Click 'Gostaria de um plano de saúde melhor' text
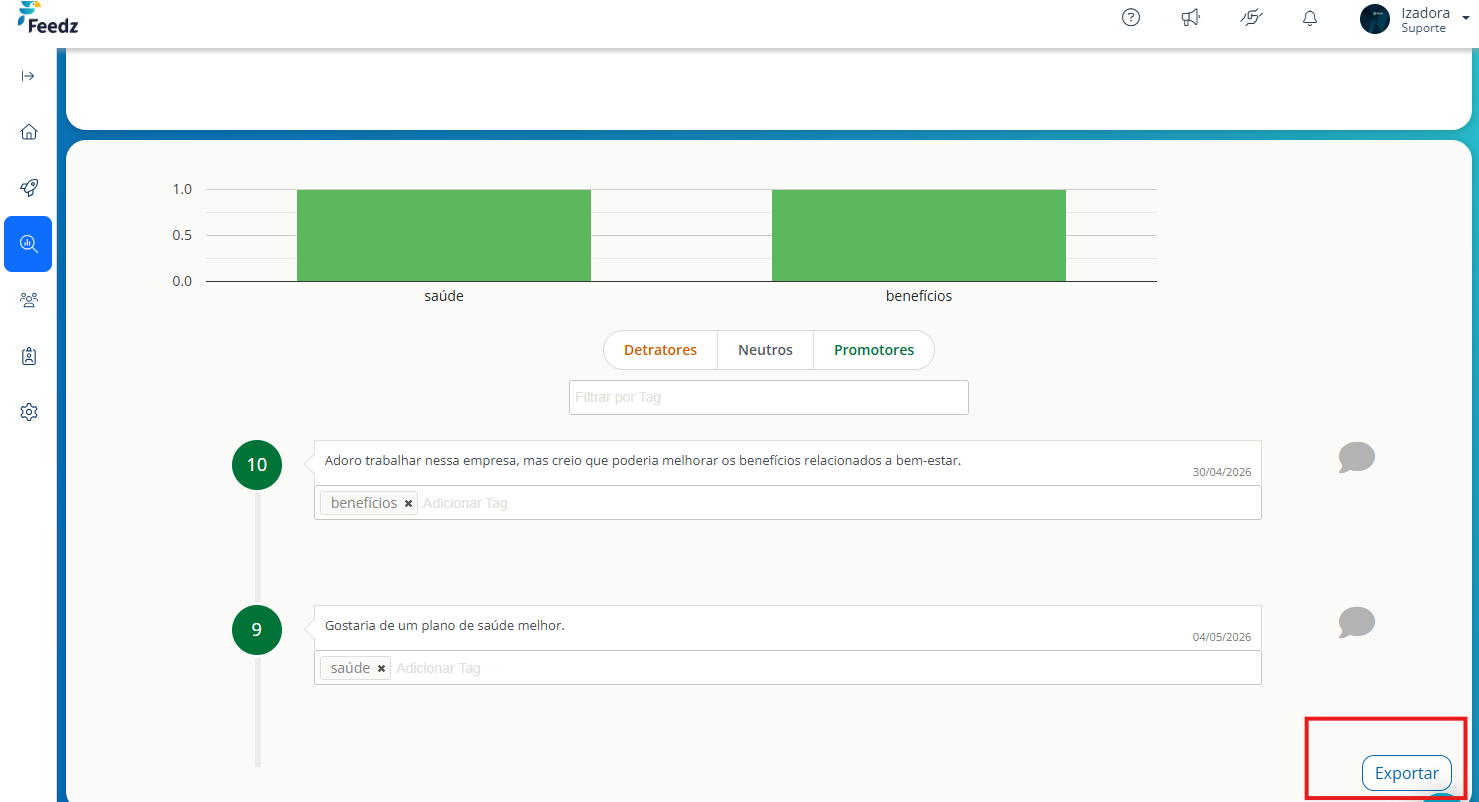The width and height of the screenshot is (1479, 802). click(445, 626)
